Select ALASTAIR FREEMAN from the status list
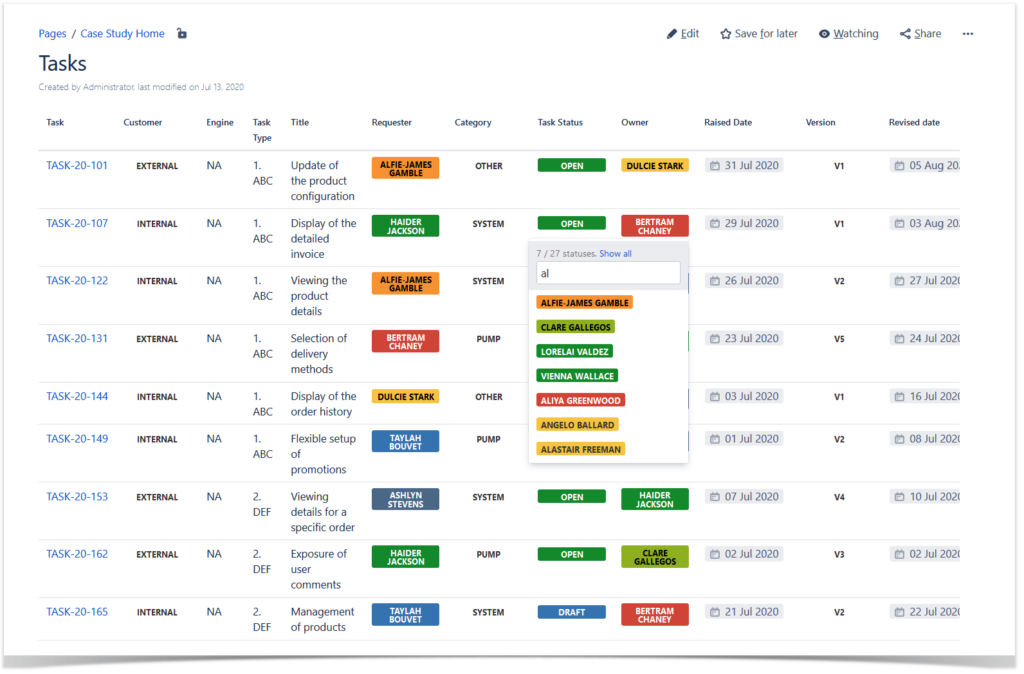The width and height of the screenshot is (1024, 674). coord(580,449)
